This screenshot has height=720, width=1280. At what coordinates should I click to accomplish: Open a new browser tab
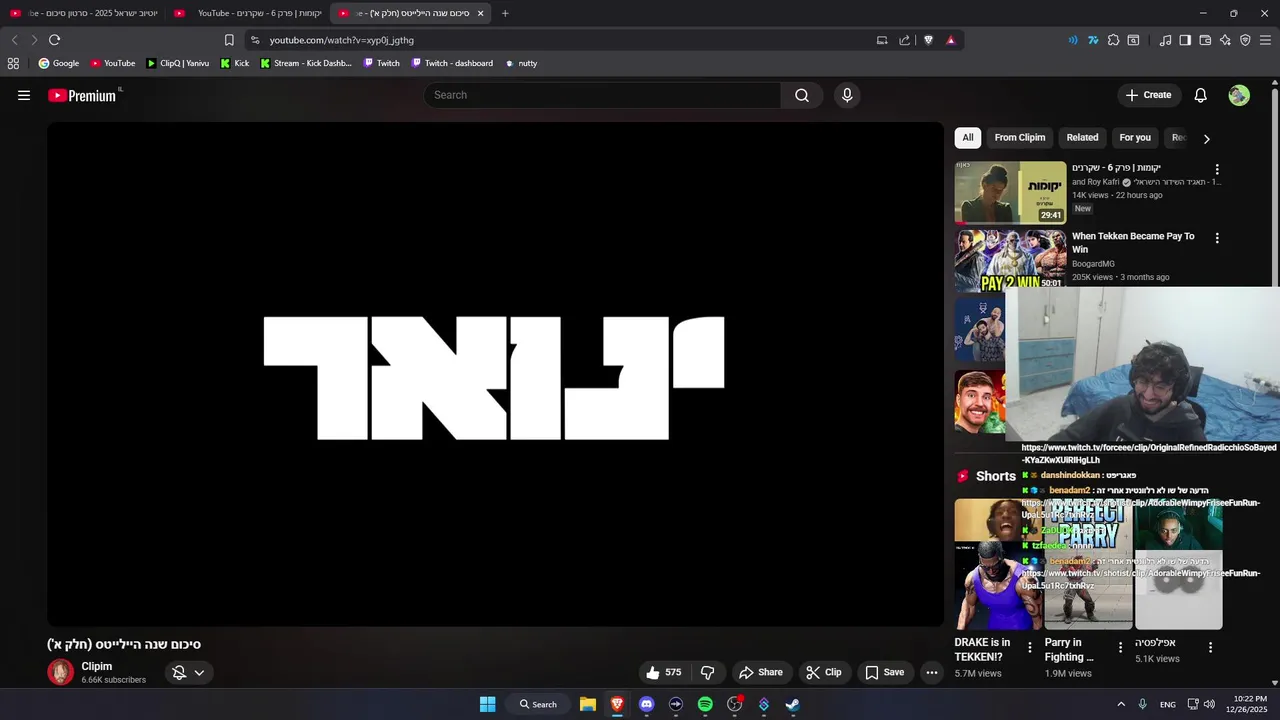505,13
